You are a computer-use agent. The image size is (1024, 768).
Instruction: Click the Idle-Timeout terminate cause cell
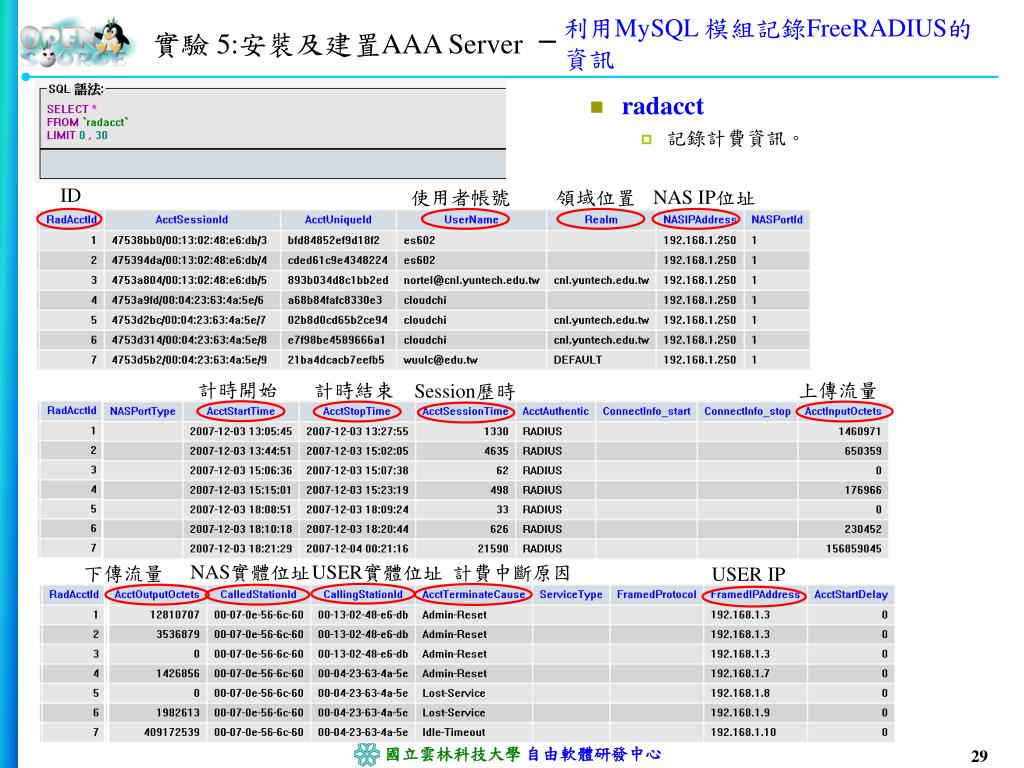pos(453,733)
